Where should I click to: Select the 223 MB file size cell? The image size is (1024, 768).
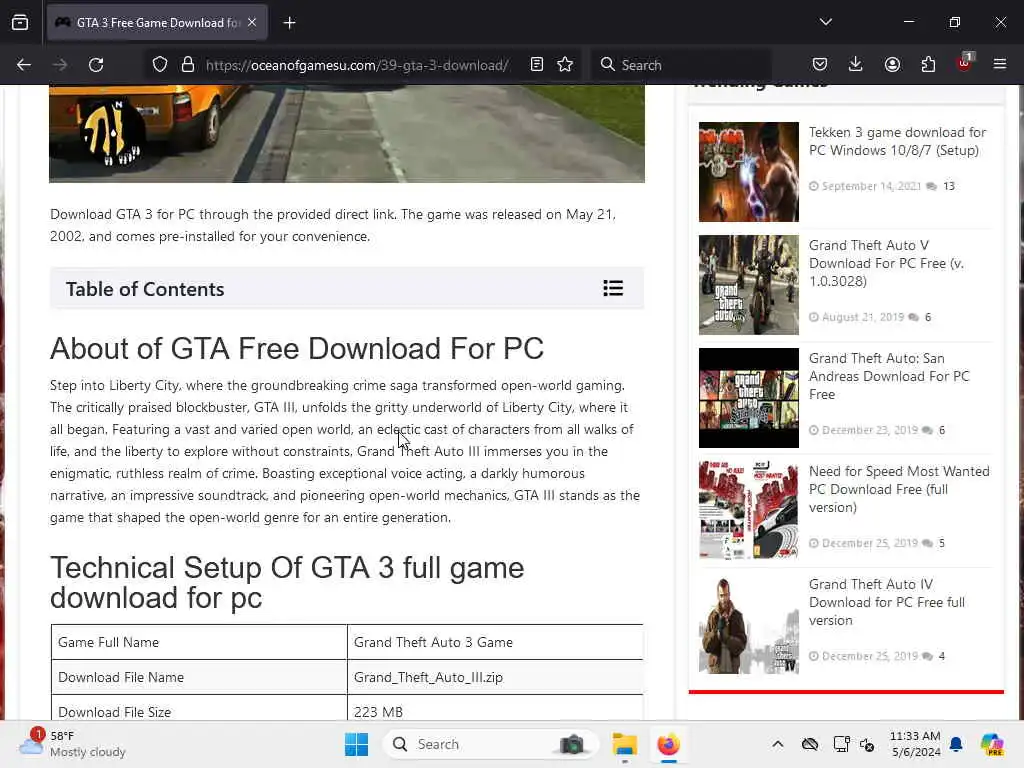495,709
